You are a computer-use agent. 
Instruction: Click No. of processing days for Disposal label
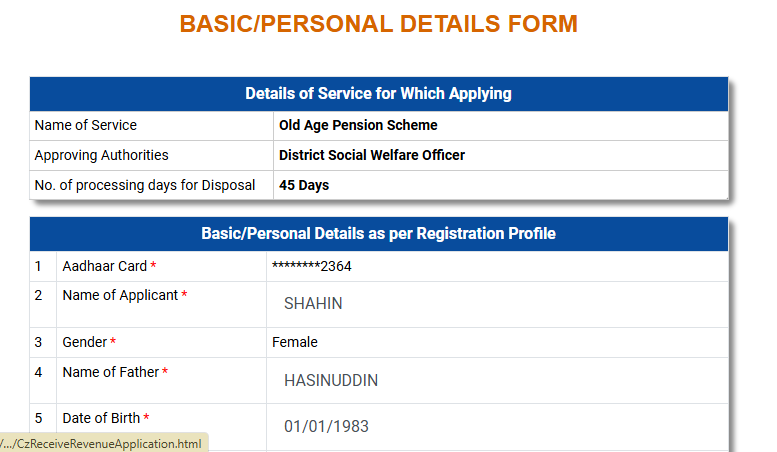(145, 185)
